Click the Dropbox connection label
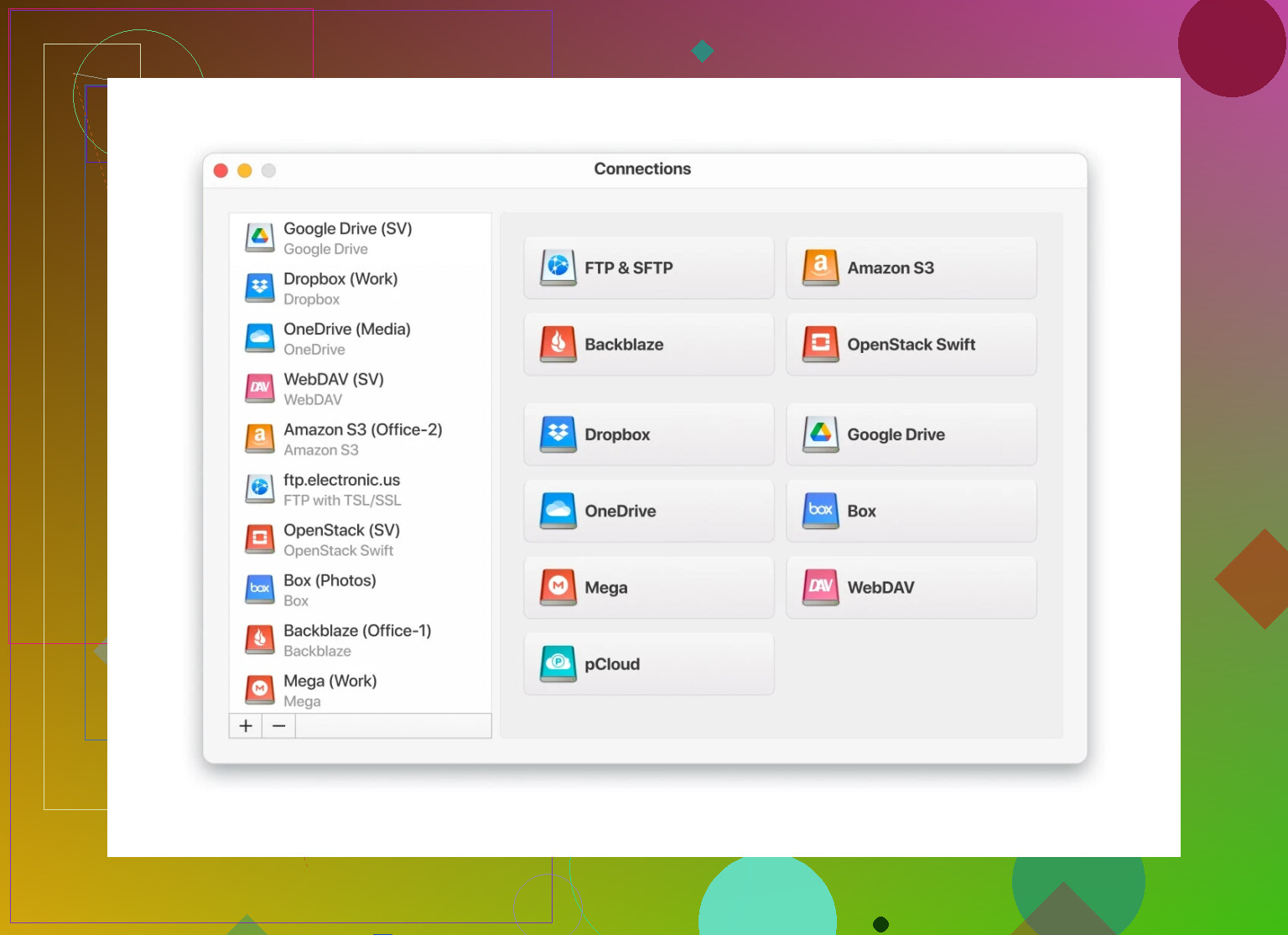Image resolution: width=1288 pixels, height=935 pixels. pos(617,434)
